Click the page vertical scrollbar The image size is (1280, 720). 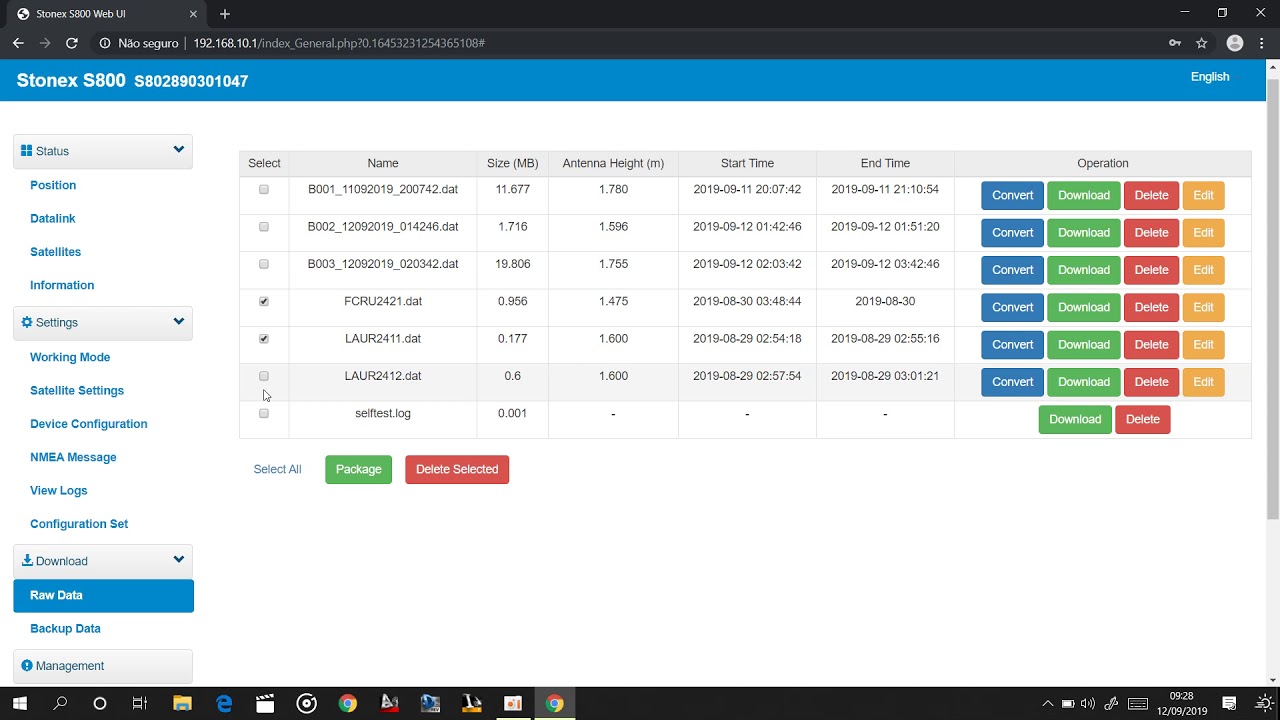[x=1272, y=300]
